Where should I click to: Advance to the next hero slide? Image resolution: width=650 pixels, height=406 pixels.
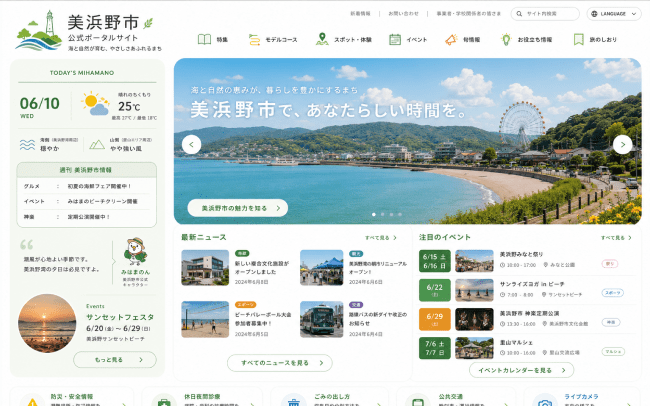[623, 145]
